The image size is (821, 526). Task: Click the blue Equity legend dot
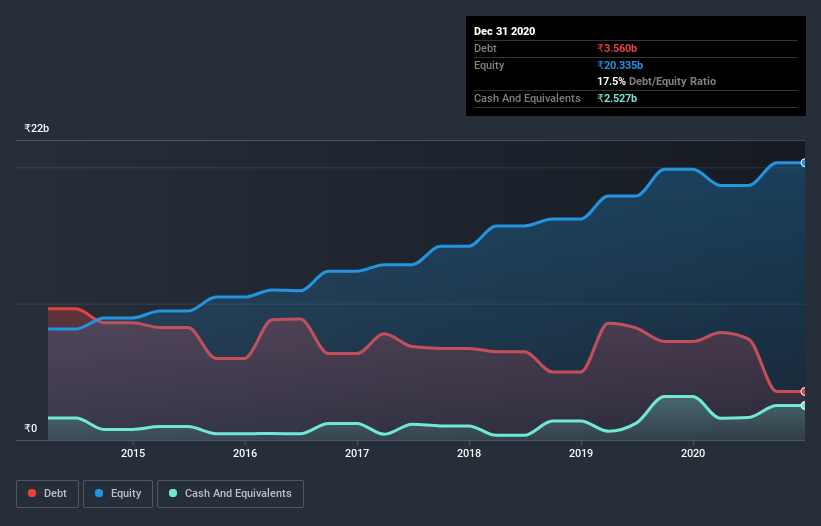pyautogui.click(x=99, y=493)
